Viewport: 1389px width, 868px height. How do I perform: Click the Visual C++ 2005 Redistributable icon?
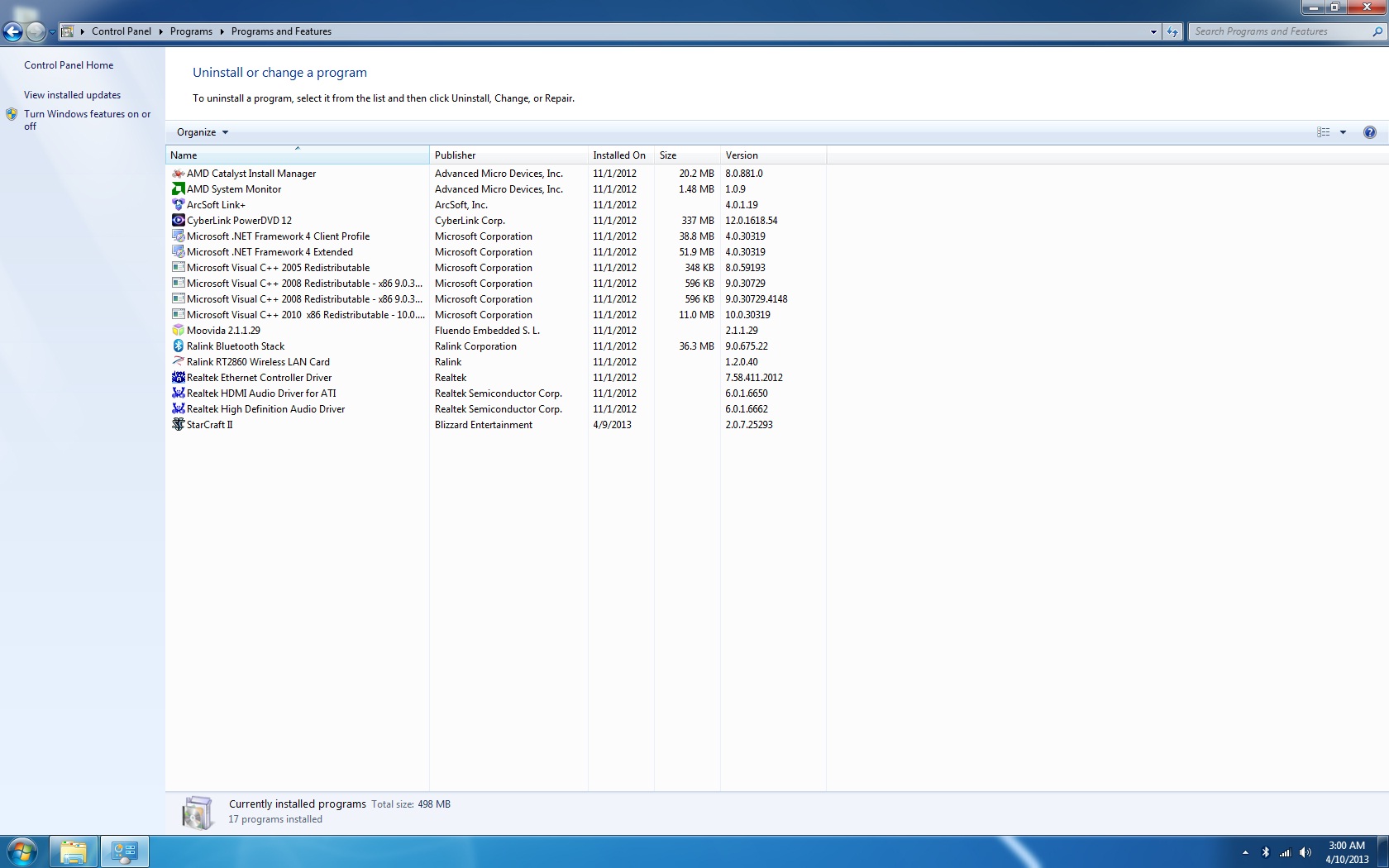pos(178,268)
